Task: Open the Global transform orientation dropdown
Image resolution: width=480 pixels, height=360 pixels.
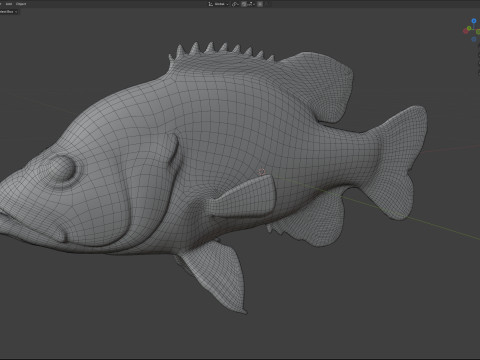Action: point(218,4)
